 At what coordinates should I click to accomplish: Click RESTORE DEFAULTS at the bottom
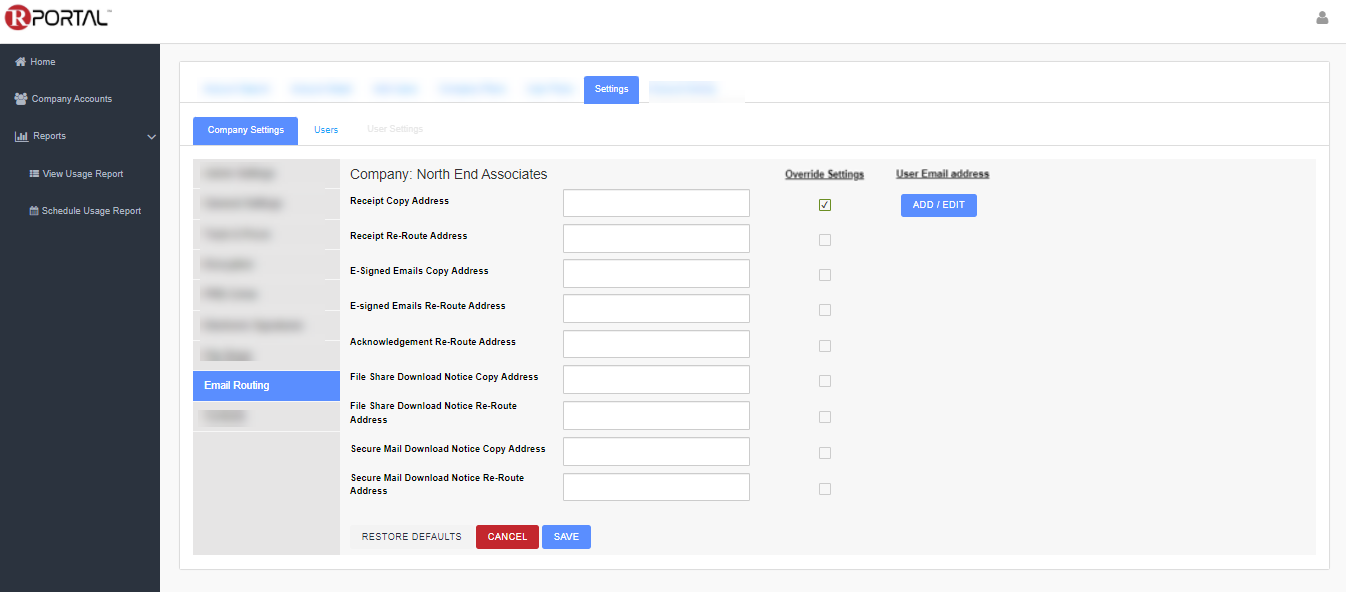(410, 536)
